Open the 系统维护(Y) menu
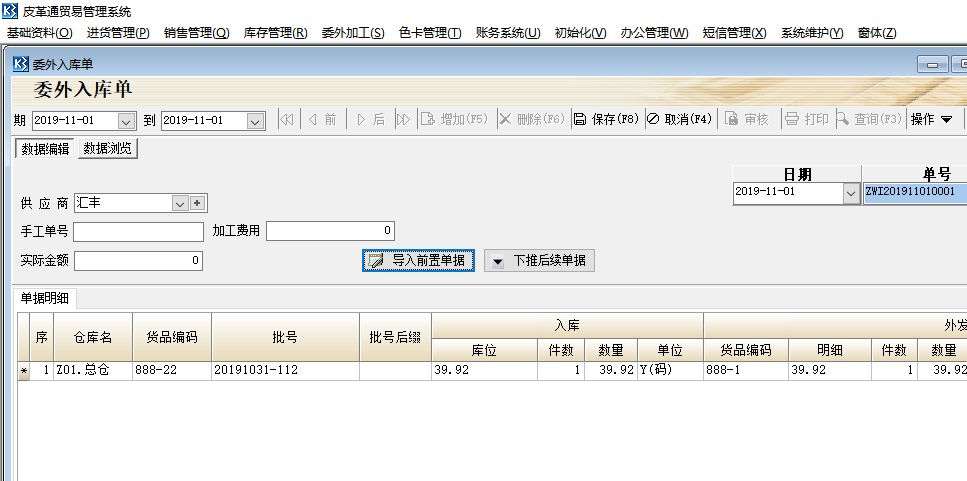Screen dimensions: 967x481 coord(812,33)
